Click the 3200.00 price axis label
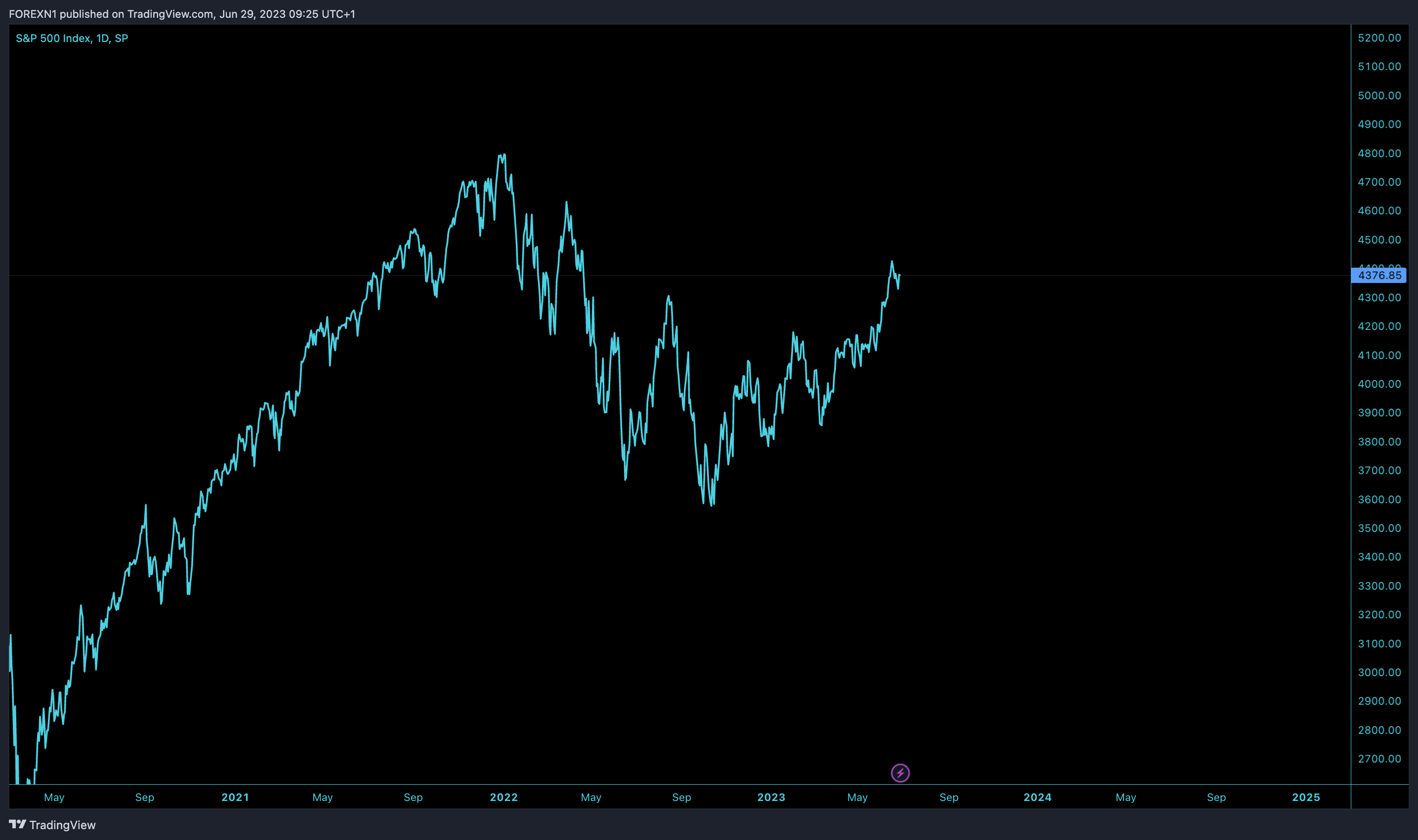 1379,615
